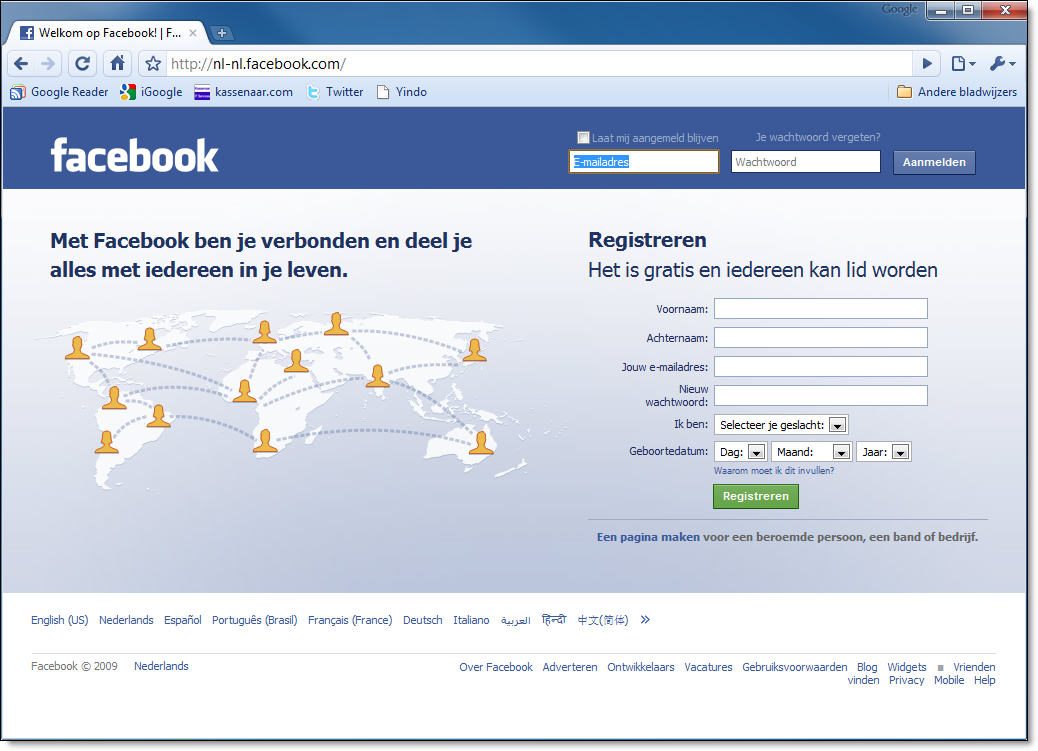The height and width of the screenshot is (751, 1038).
Task: Close the Welcome op Facebook tab
Action: [x=193, y=32]
